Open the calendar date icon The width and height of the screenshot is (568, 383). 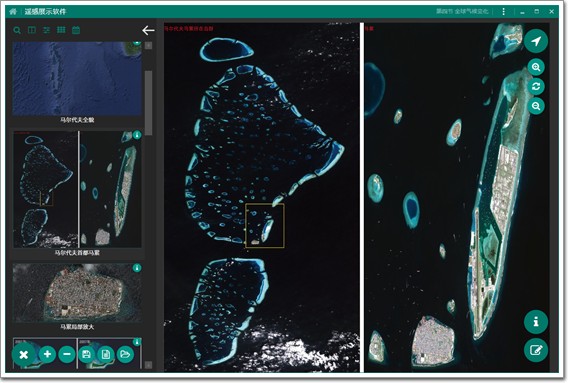pos(76,30)
